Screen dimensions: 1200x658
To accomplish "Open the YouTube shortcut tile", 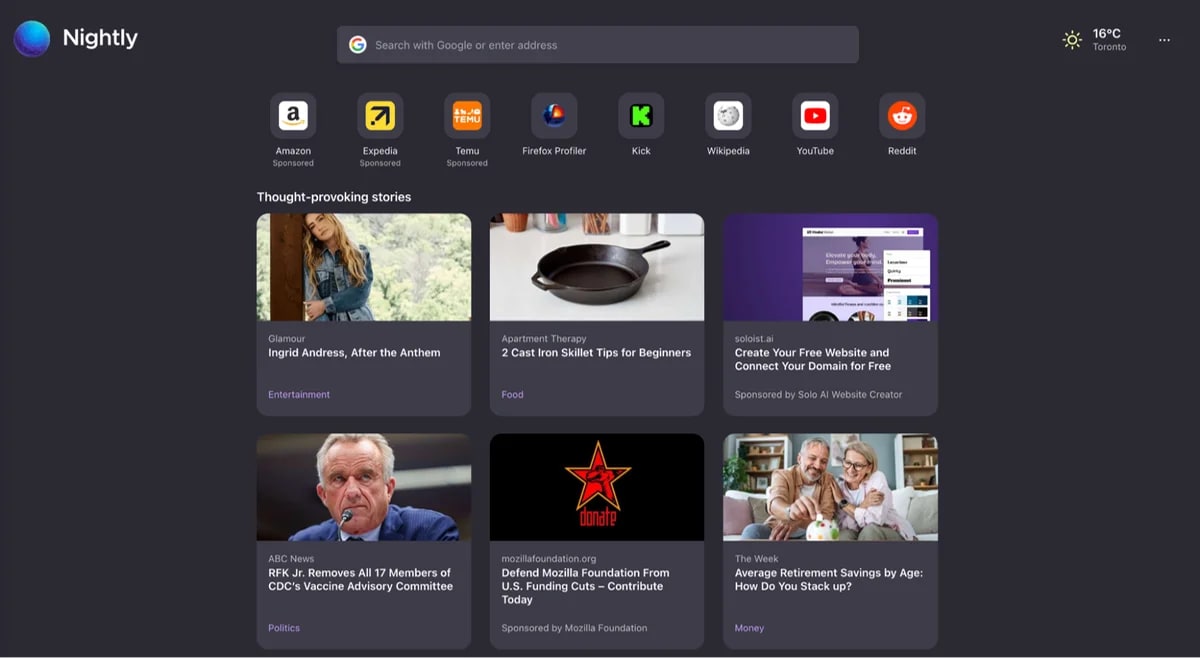I will coord(815,117).
